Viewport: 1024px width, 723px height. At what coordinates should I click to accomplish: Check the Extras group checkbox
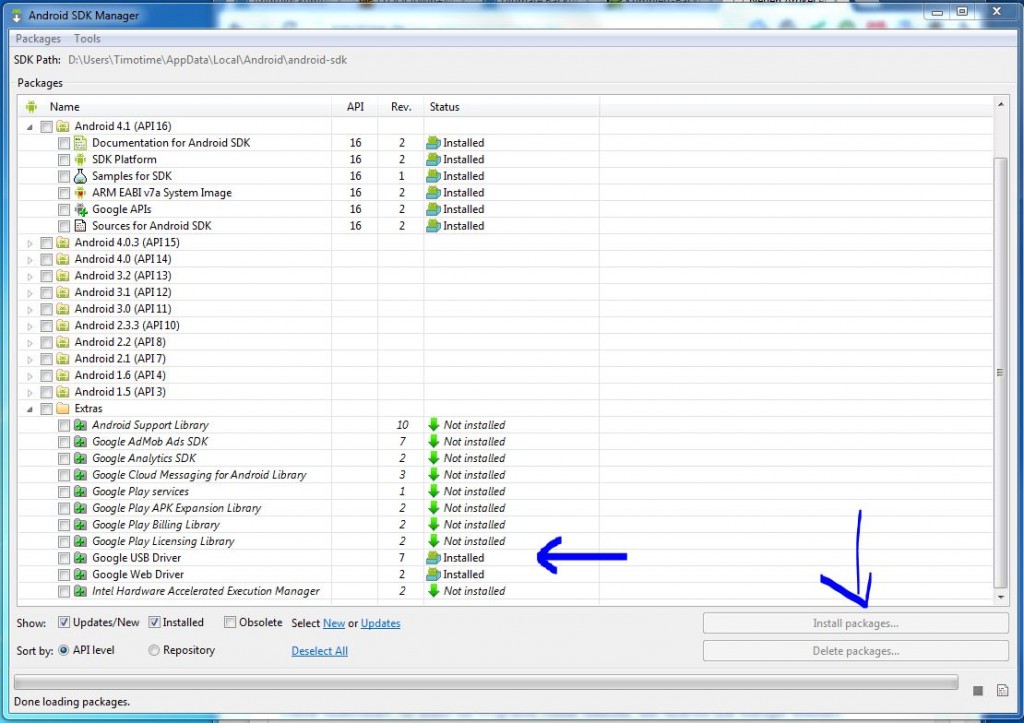pos(46,409)
